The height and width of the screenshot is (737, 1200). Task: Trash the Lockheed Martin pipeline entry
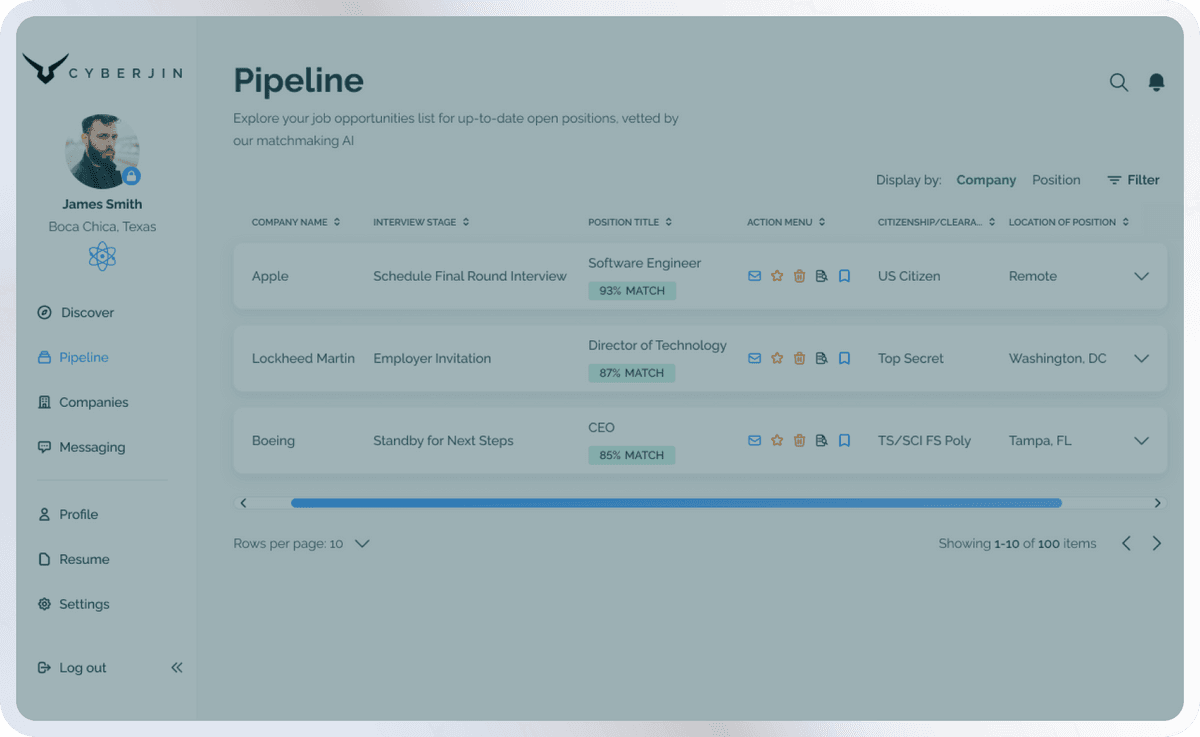799,358
